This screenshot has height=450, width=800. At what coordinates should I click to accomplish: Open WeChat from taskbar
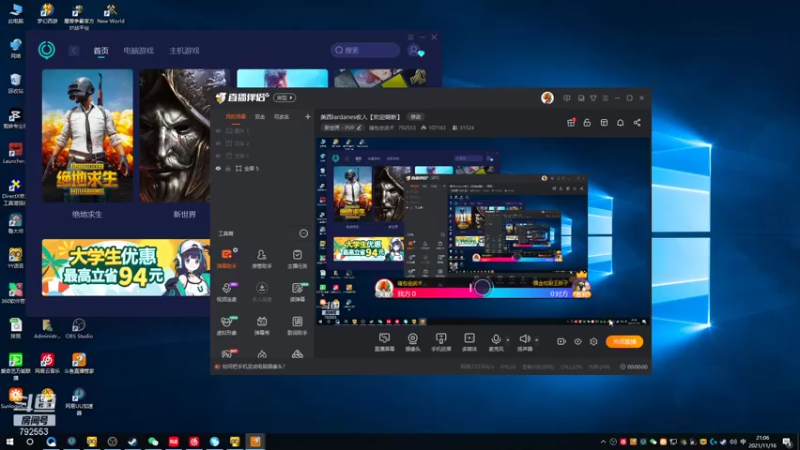[x=153, y=442]
